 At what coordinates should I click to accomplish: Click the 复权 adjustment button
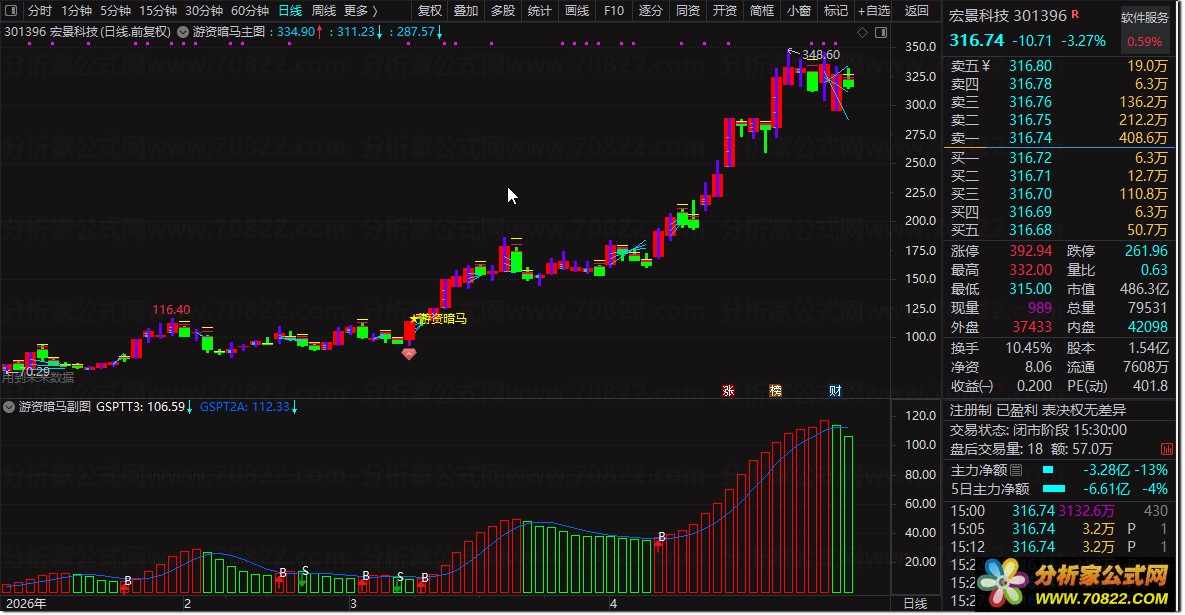coord(429,11)
